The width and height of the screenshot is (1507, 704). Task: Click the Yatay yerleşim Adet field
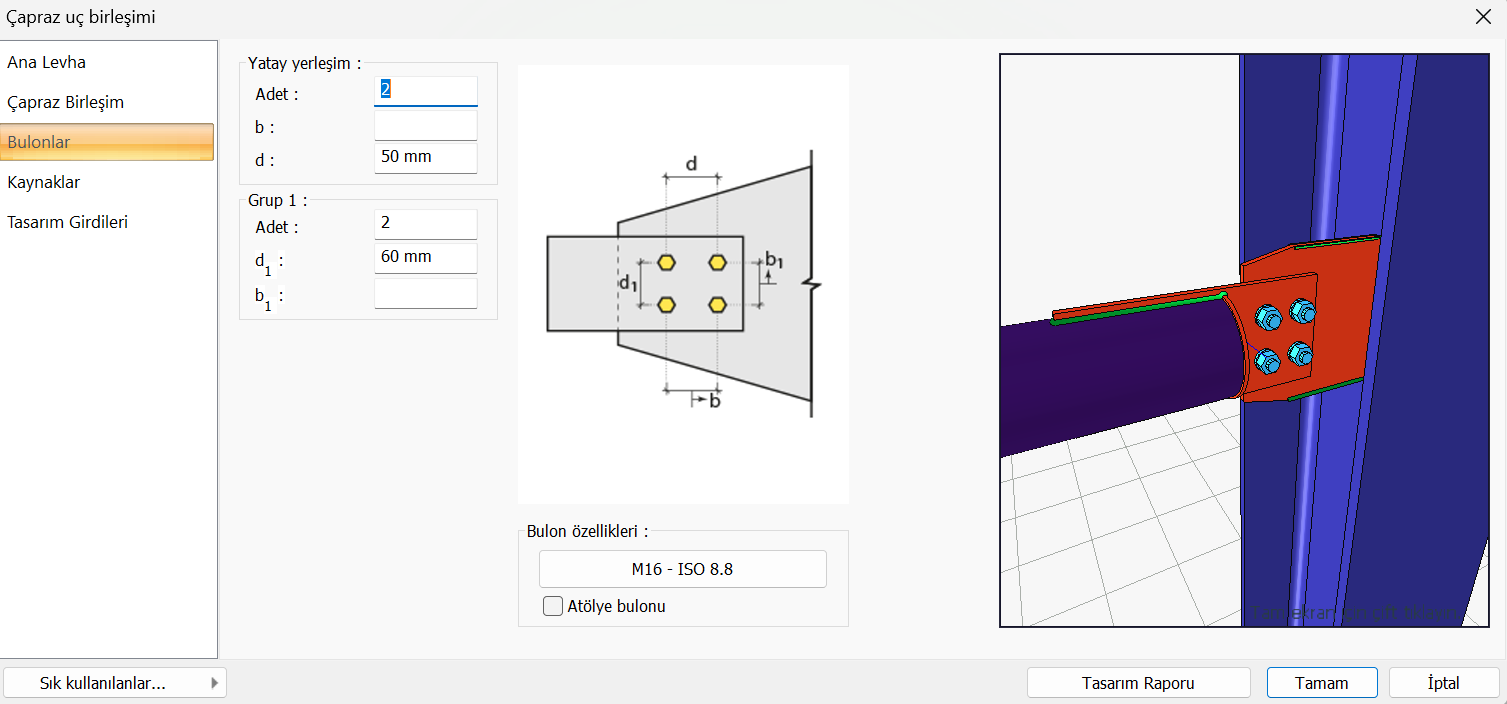coord(425,90)
